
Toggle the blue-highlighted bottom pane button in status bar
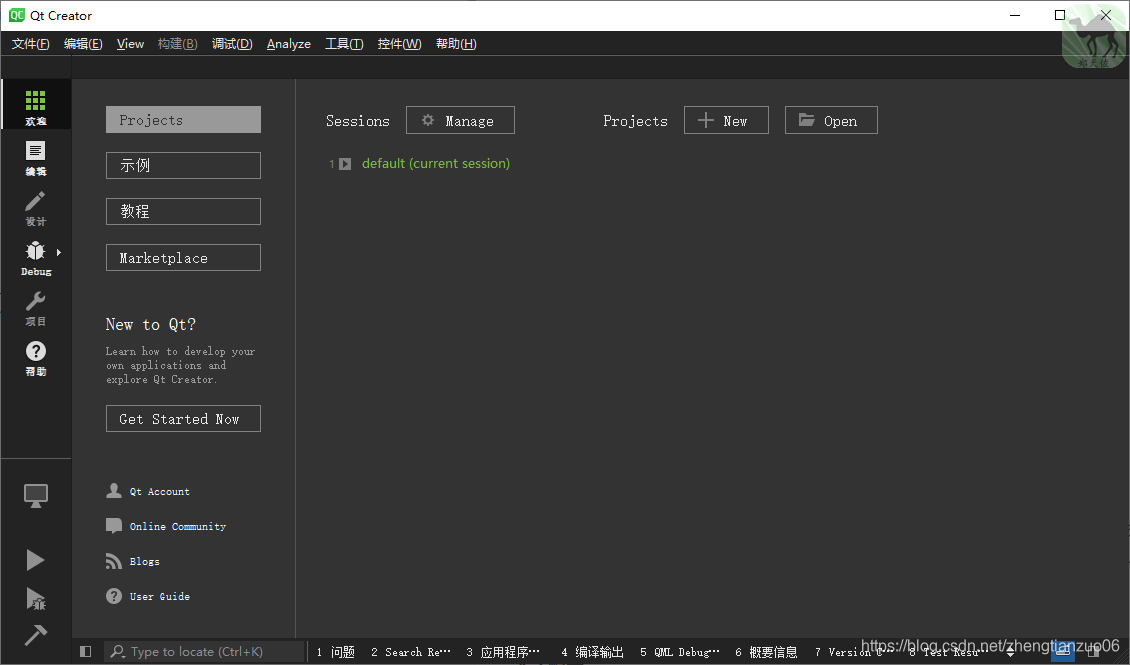[x=1062, y=651]
